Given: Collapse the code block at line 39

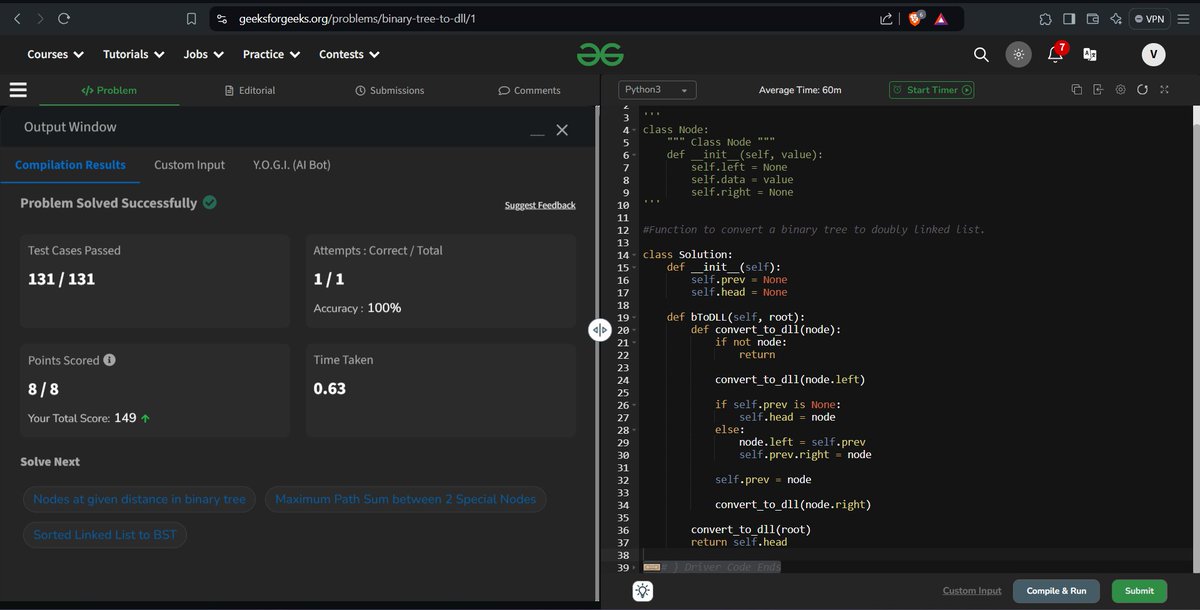Looking at the screenshot, I should click(x=636, y=567).
